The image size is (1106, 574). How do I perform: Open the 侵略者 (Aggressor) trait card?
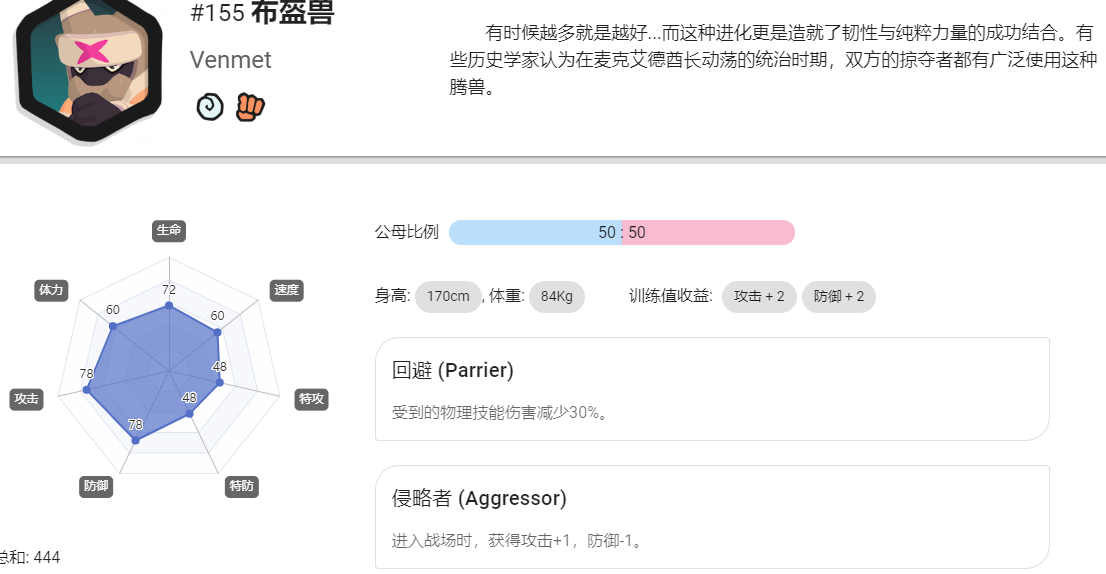point(712,517)
